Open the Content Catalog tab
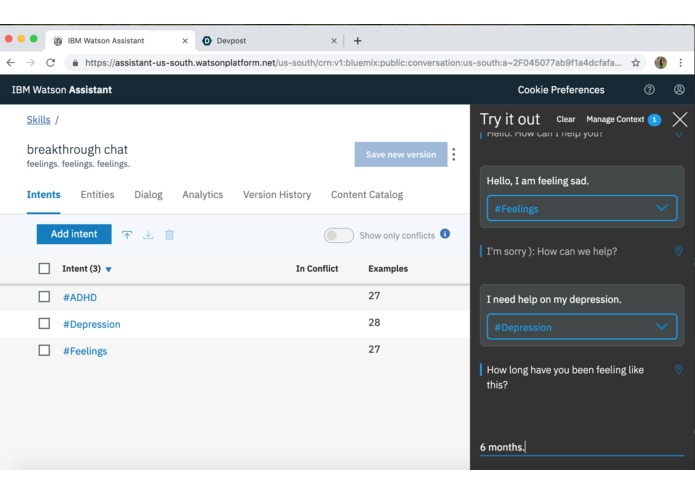This screenshot has width=695, height=494. coord(367,194)
